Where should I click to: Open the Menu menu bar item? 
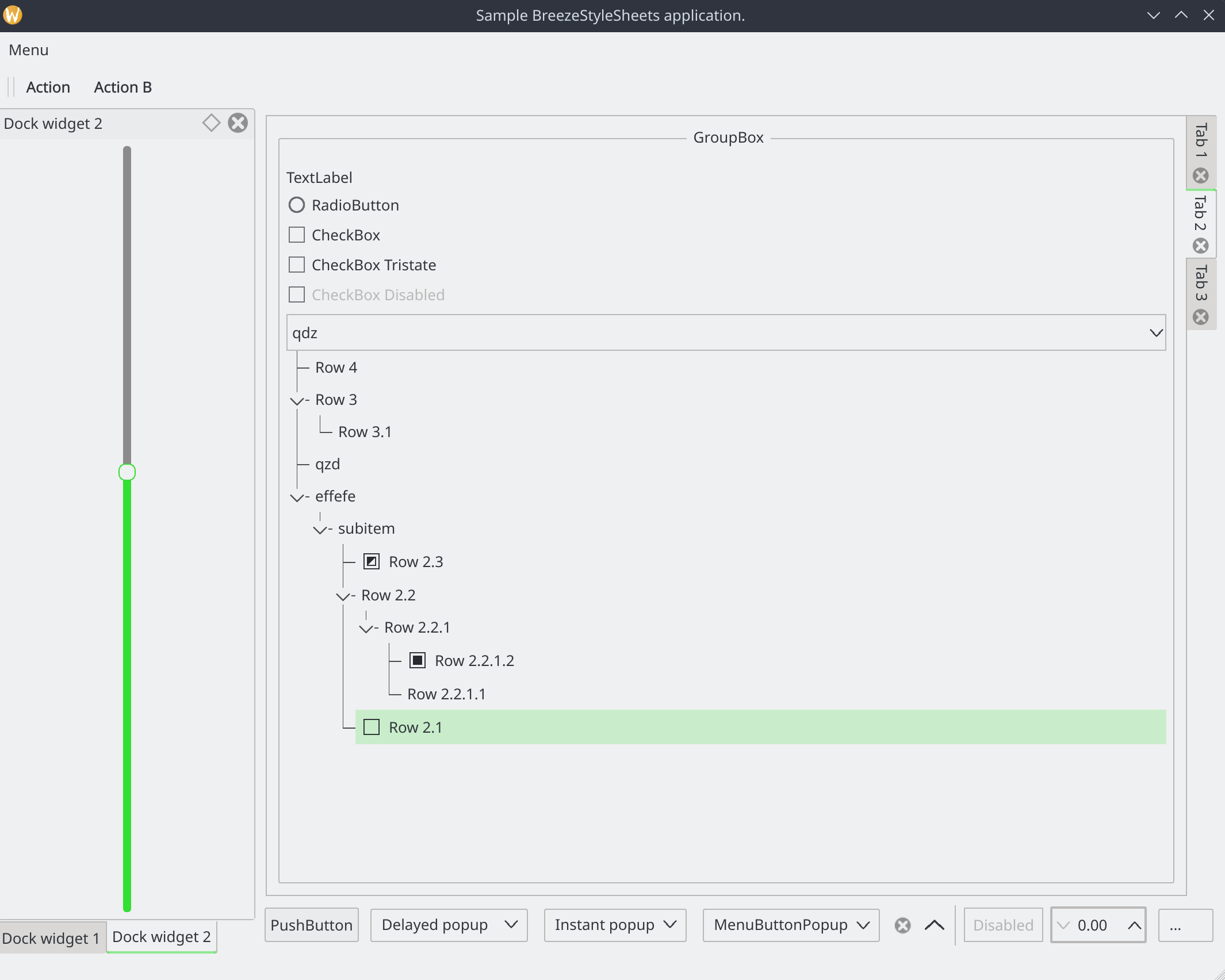pyautogui.click(x=29, y=50)
